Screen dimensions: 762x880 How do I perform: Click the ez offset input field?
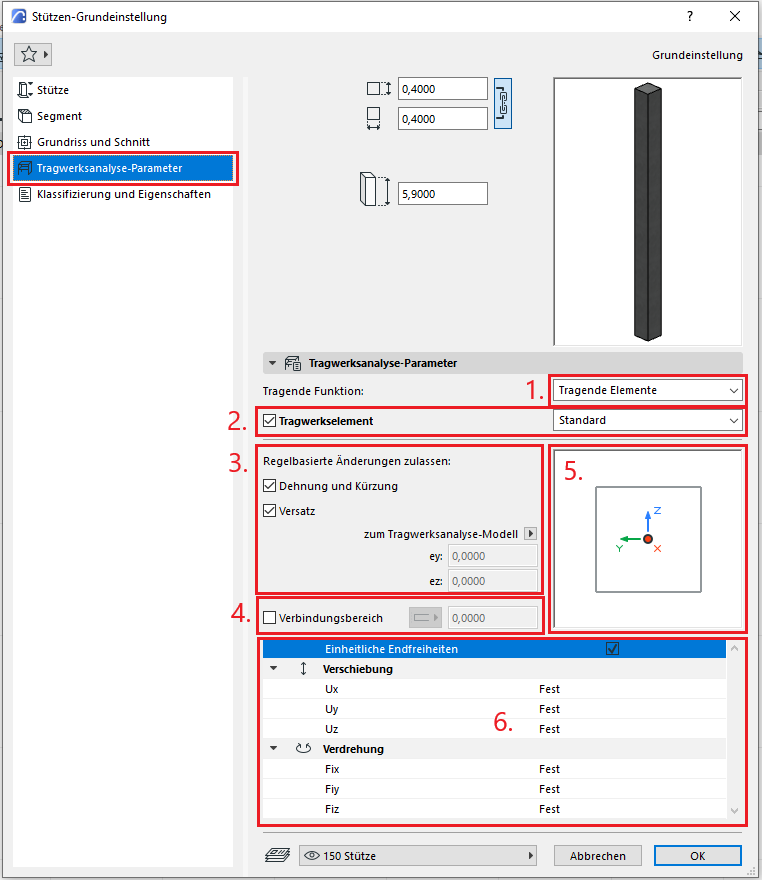pos(493,581)
